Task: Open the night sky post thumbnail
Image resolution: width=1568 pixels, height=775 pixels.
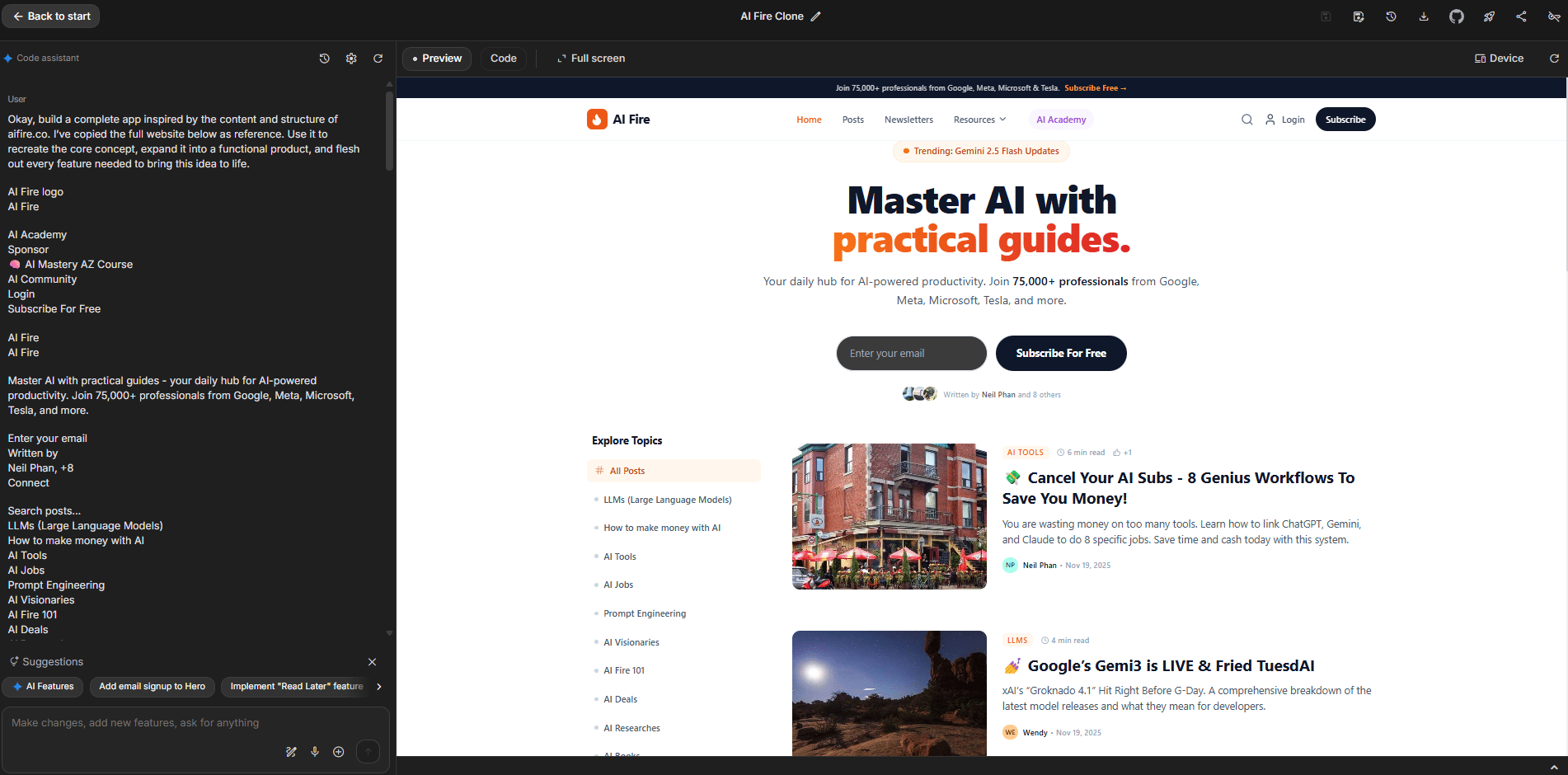Action: click(890, 693)
